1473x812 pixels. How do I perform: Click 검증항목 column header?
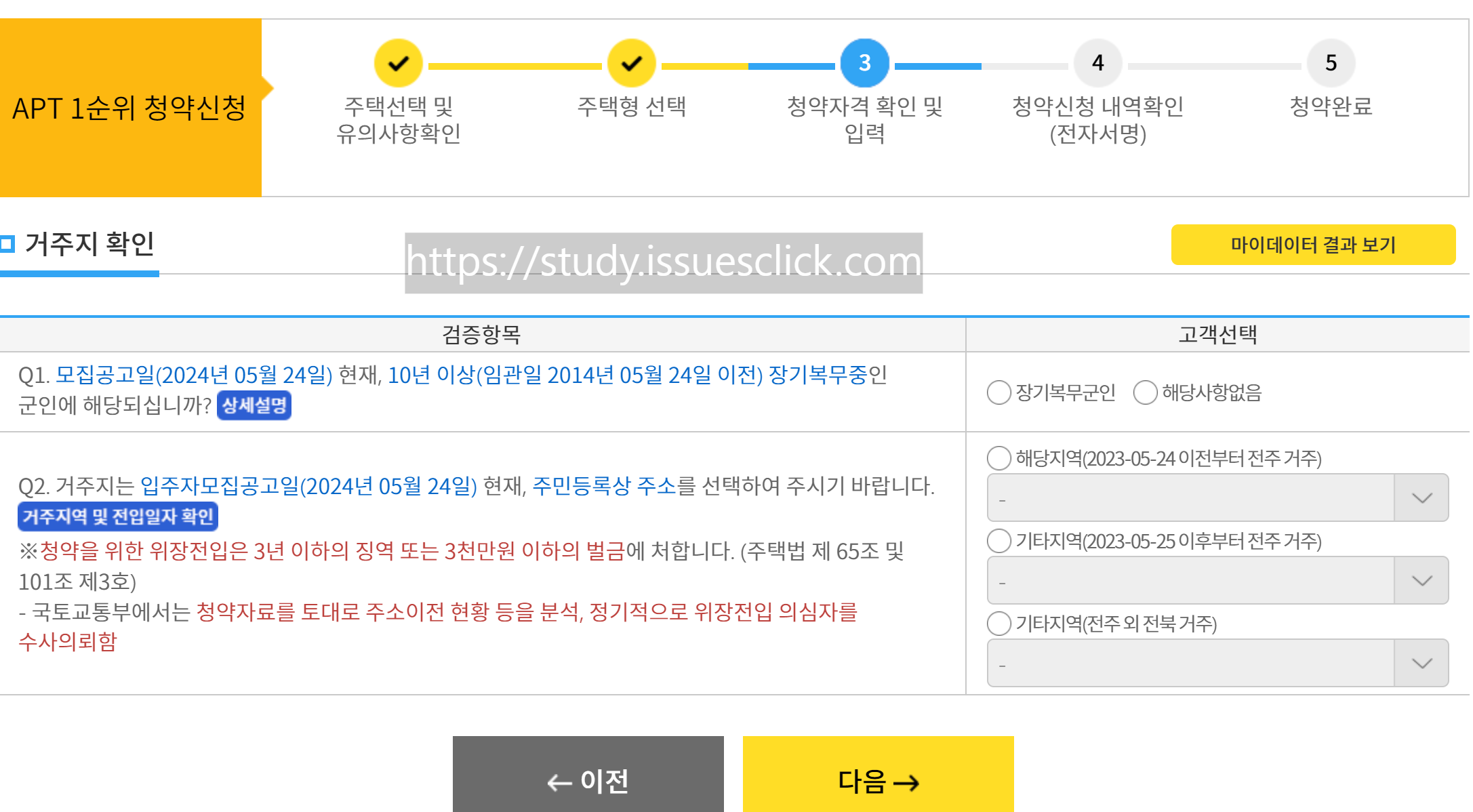482,334
